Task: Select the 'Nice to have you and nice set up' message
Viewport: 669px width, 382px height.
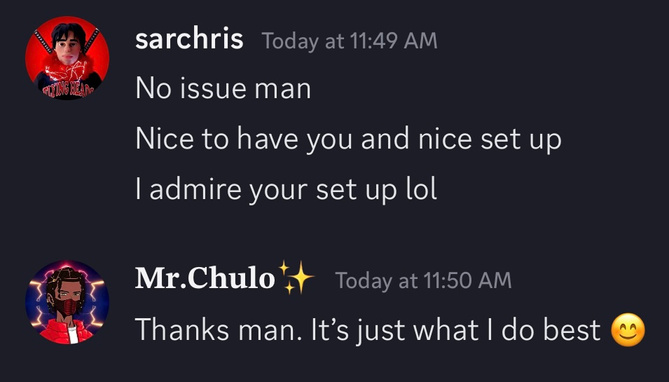Action: [348, 140]
